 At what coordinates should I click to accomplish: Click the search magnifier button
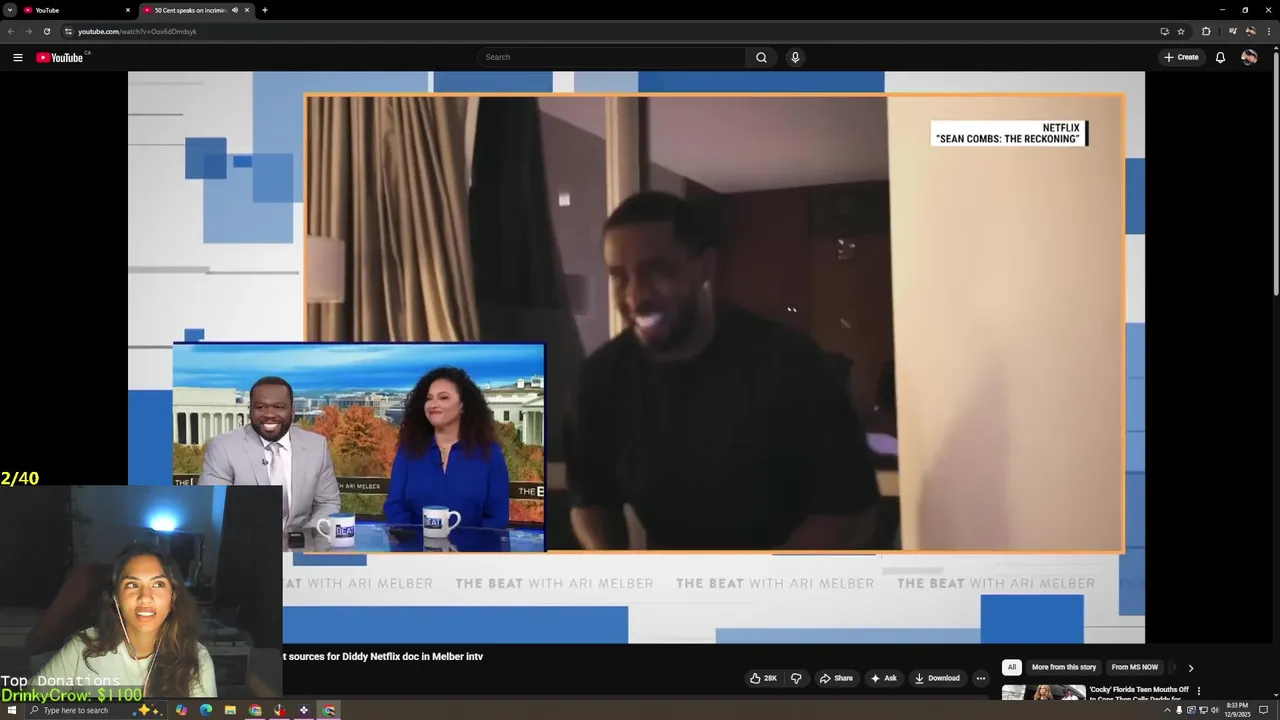pos(761,57)
